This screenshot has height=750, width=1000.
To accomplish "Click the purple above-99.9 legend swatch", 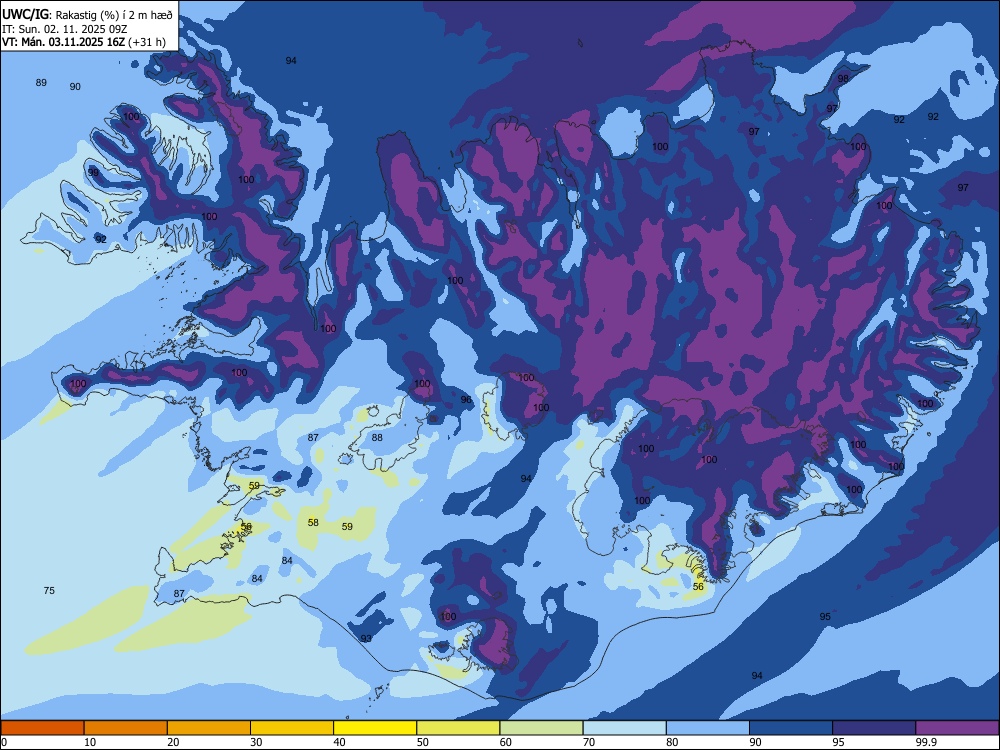I will pos(957,728).
